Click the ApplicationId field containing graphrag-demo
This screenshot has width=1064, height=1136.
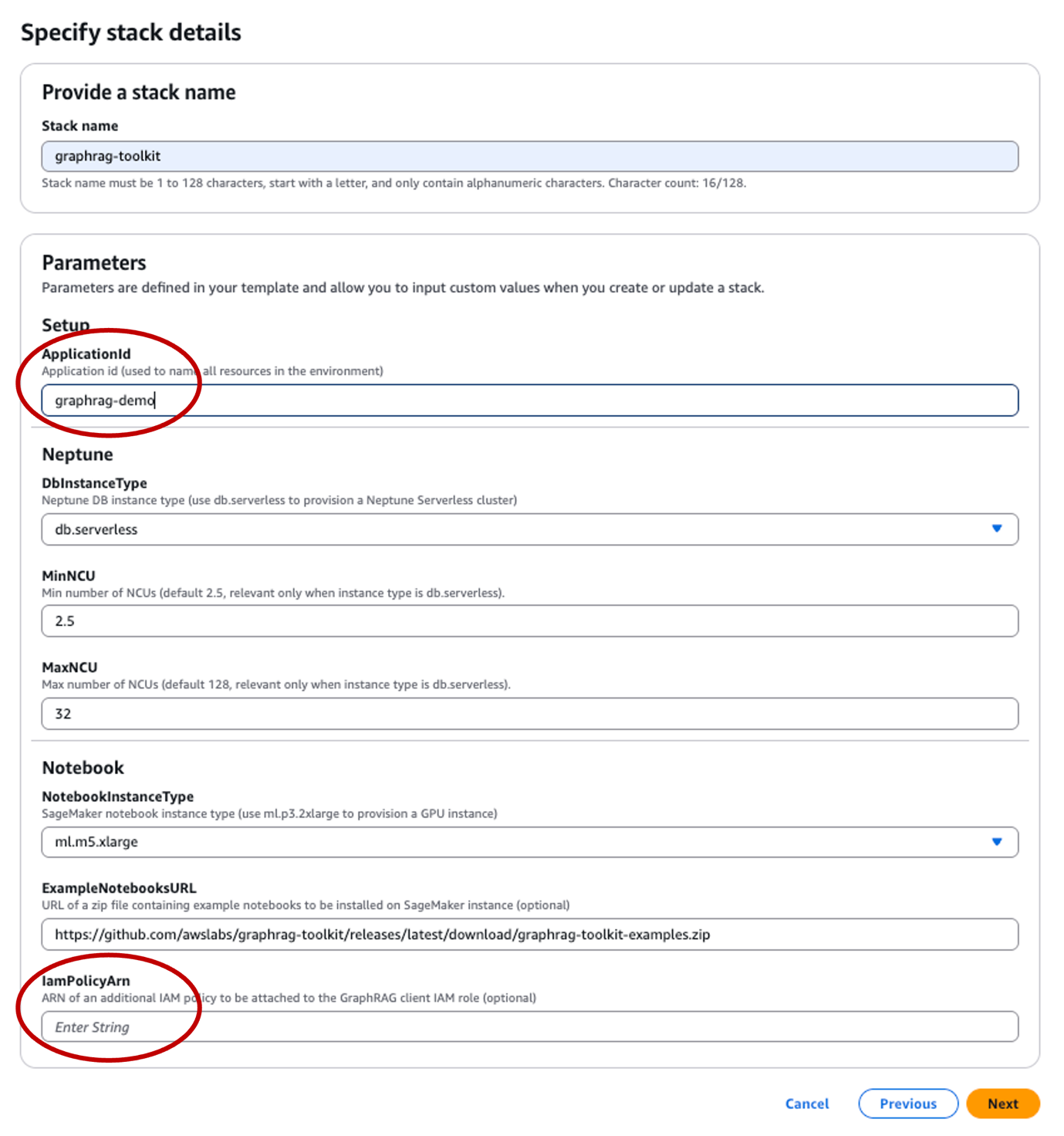coord(529,400)
